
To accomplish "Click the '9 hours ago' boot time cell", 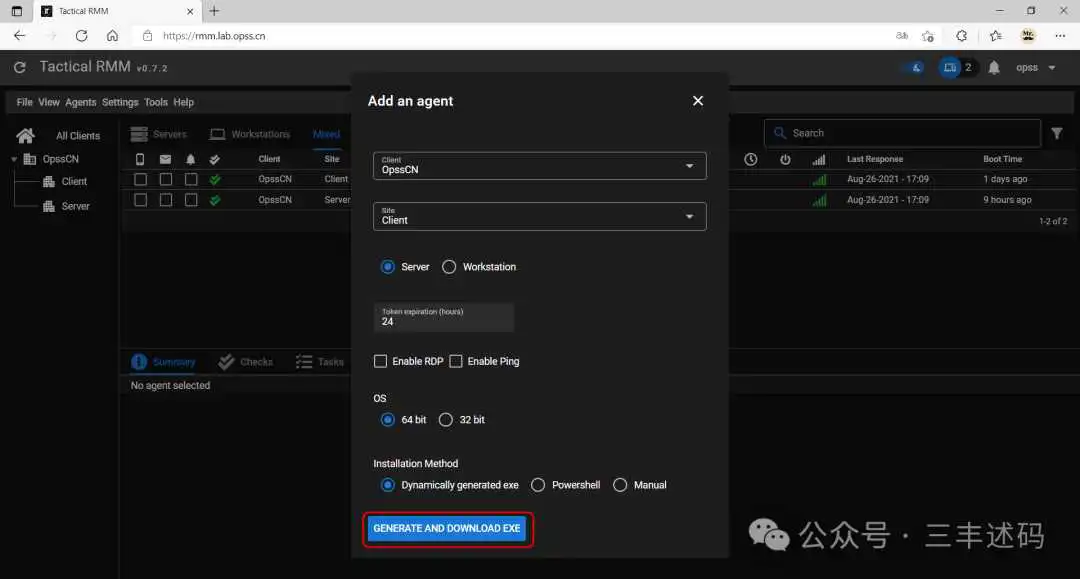I will point(1007,200).
